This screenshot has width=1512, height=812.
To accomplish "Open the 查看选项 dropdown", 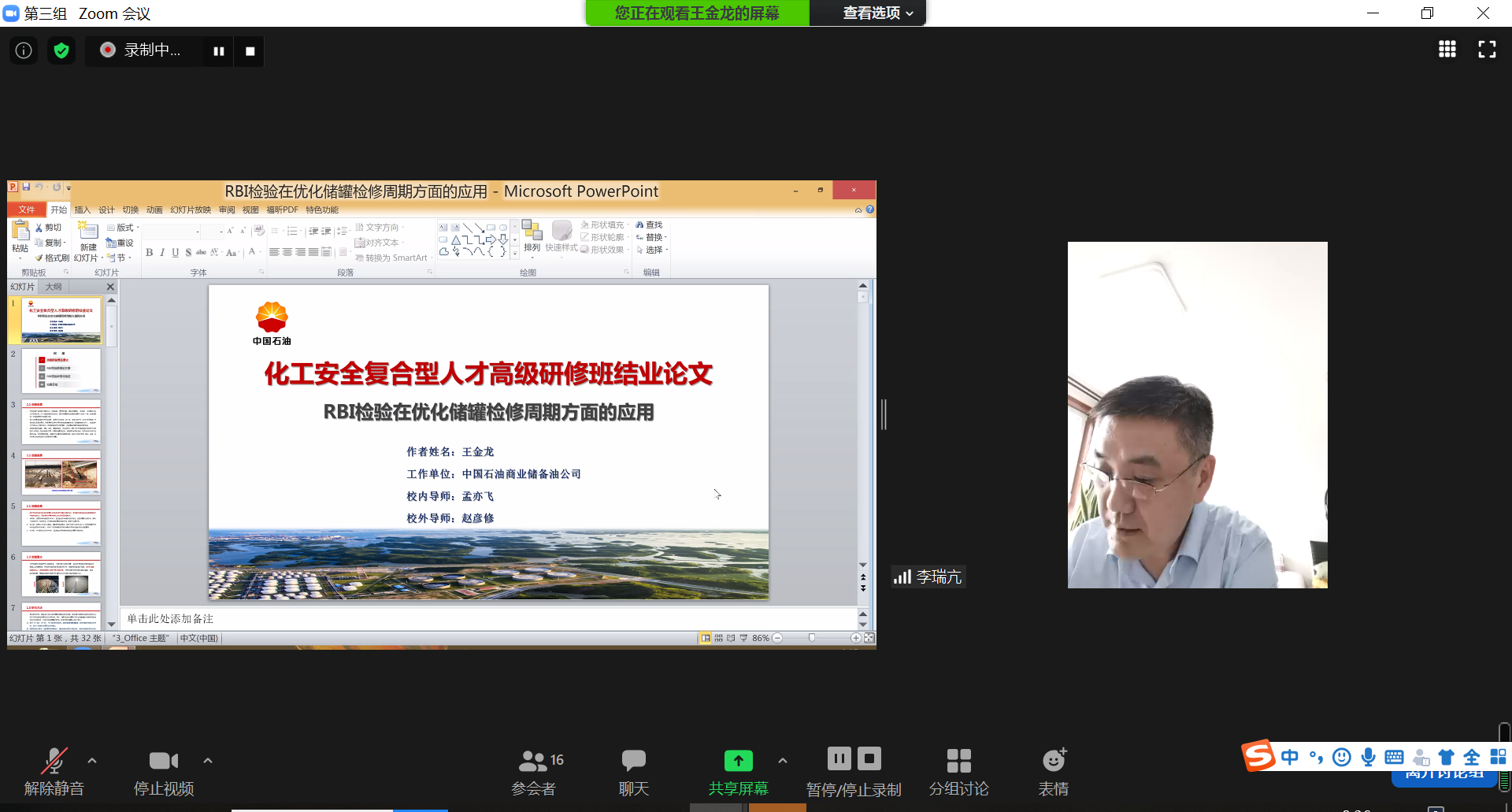I will (877, 13).
